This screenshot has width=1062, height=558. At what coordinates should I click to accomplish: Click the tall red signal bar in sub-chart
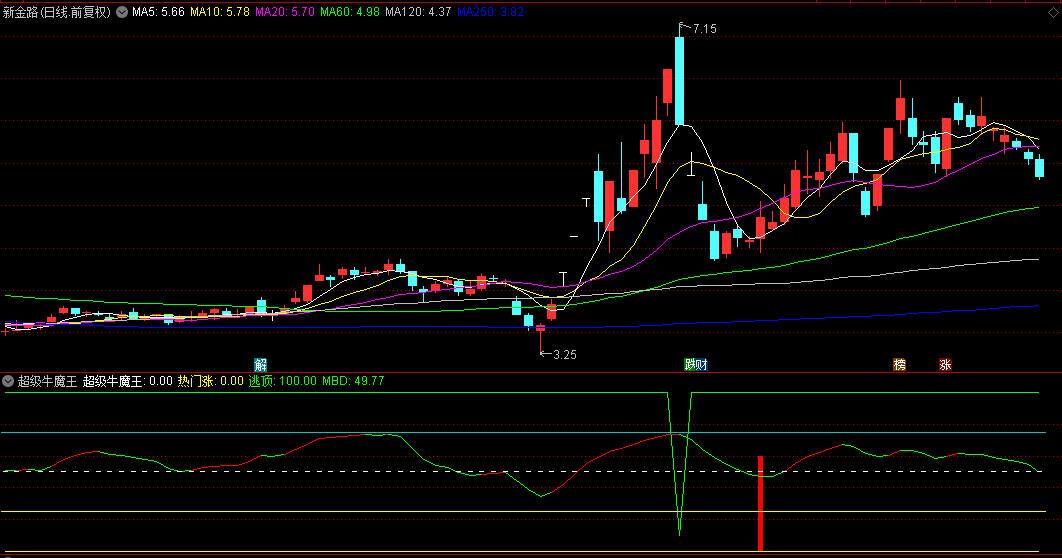coord(761,503)
